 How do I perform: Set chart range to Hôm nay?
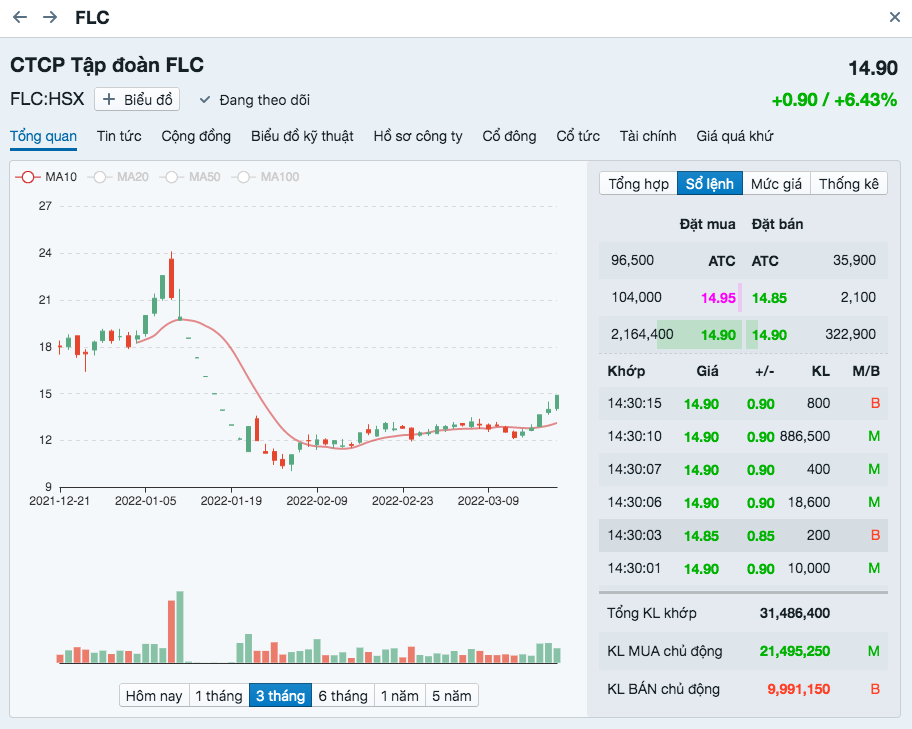coord(154,696)
